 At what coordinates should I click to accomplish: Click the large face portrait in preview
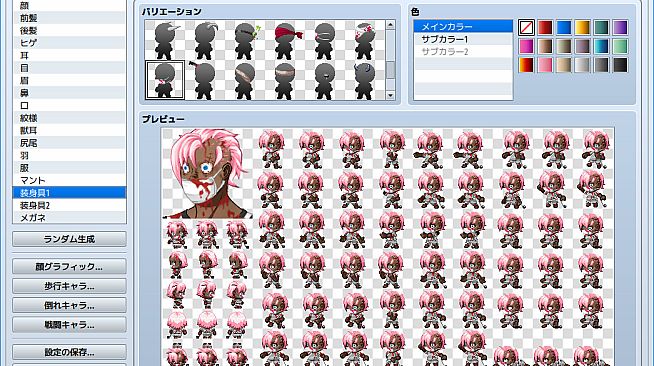click(207, 173)
